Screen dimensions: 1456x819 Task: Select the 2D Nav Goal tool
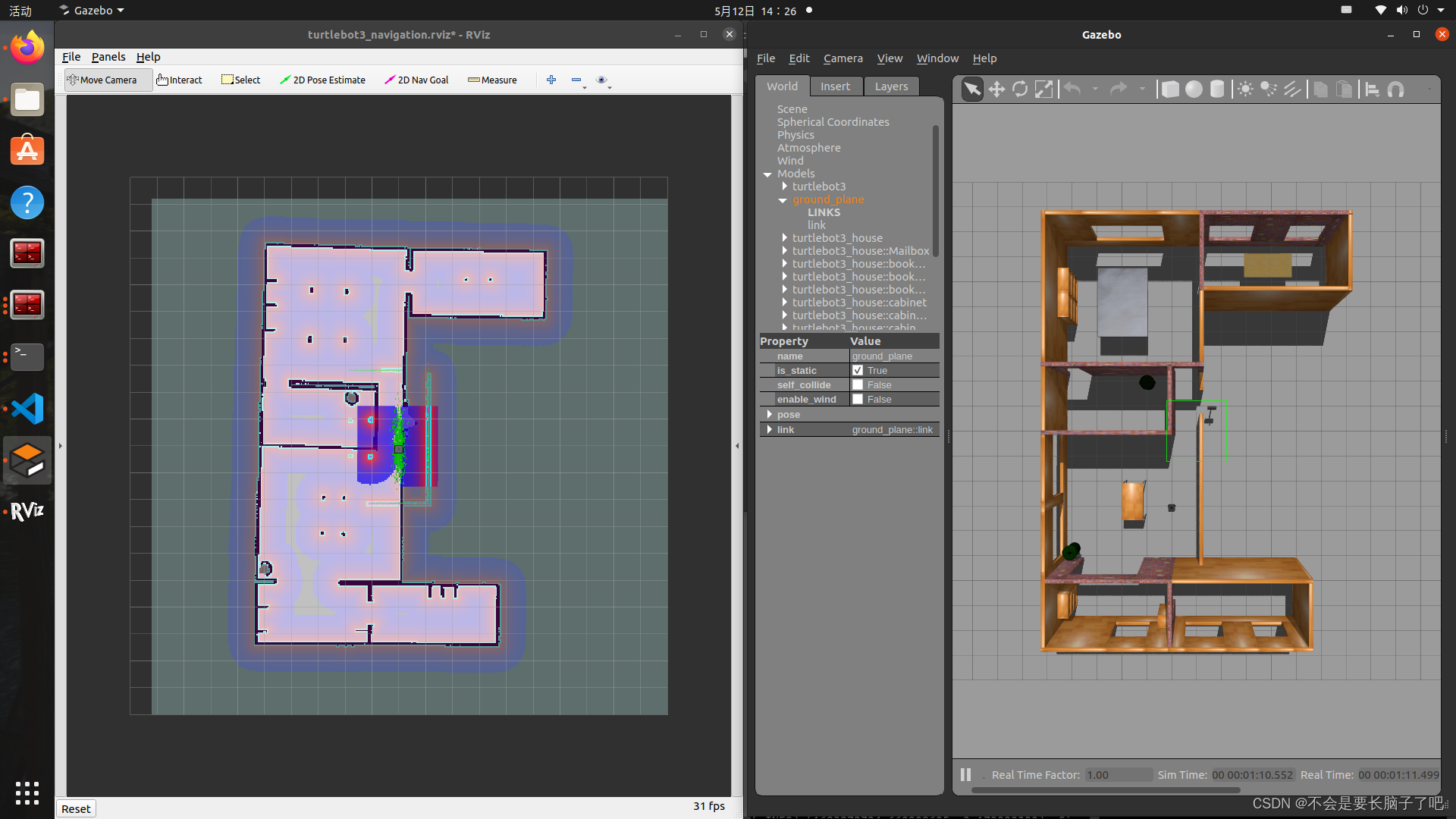coord(416,79)
